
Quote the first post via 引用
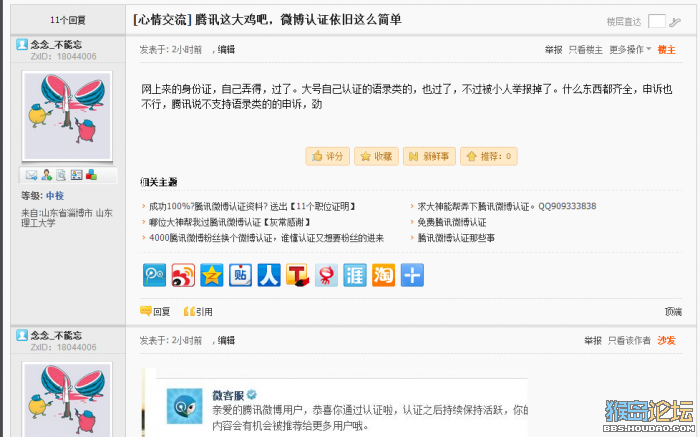[x=198, y=312]
